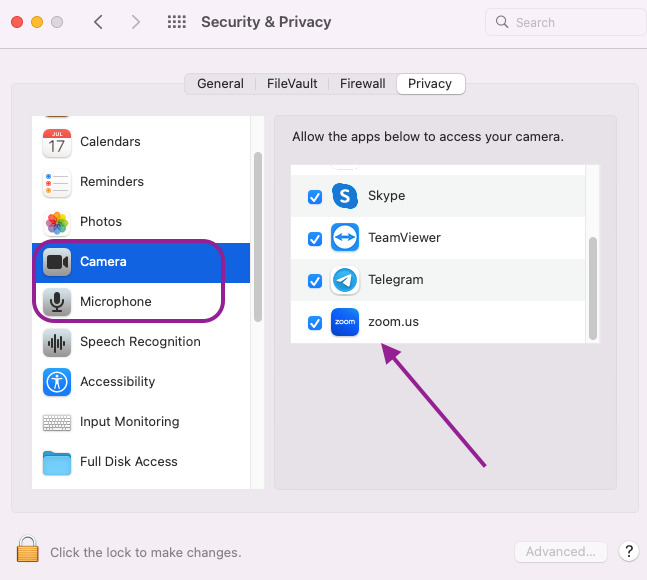Click the Telegram app icon
Viewport: 647px width, 580px height.
[345, 280]
